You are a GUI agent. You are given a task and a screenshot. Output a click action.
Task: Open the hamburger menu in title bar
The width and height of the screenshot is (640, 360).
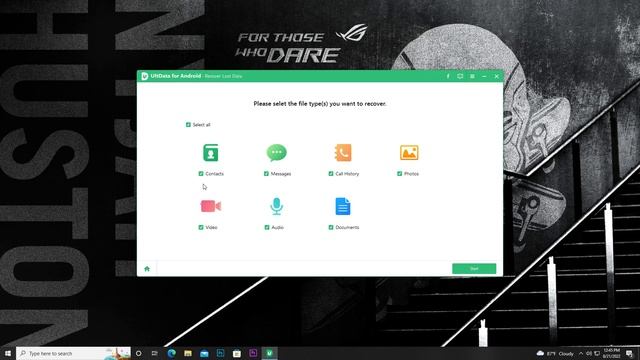(x=472, y=76)
